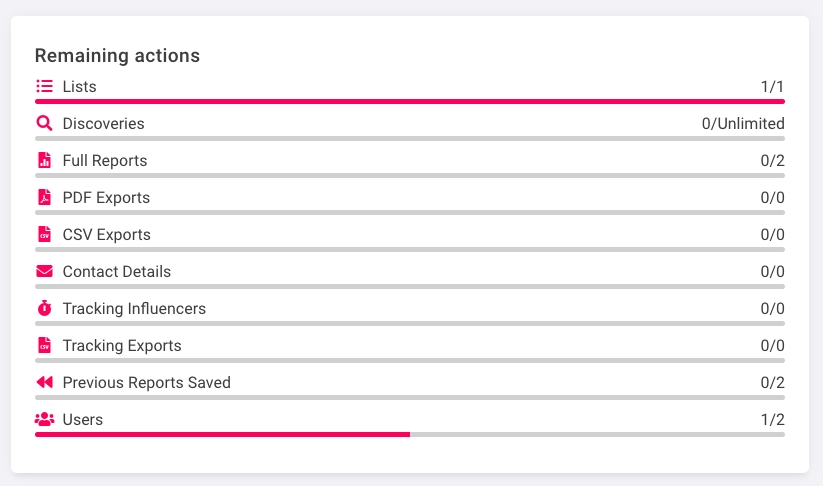Click the Tracking Influencers stopwatch icon
823x486 pixels.
(44, 309)
